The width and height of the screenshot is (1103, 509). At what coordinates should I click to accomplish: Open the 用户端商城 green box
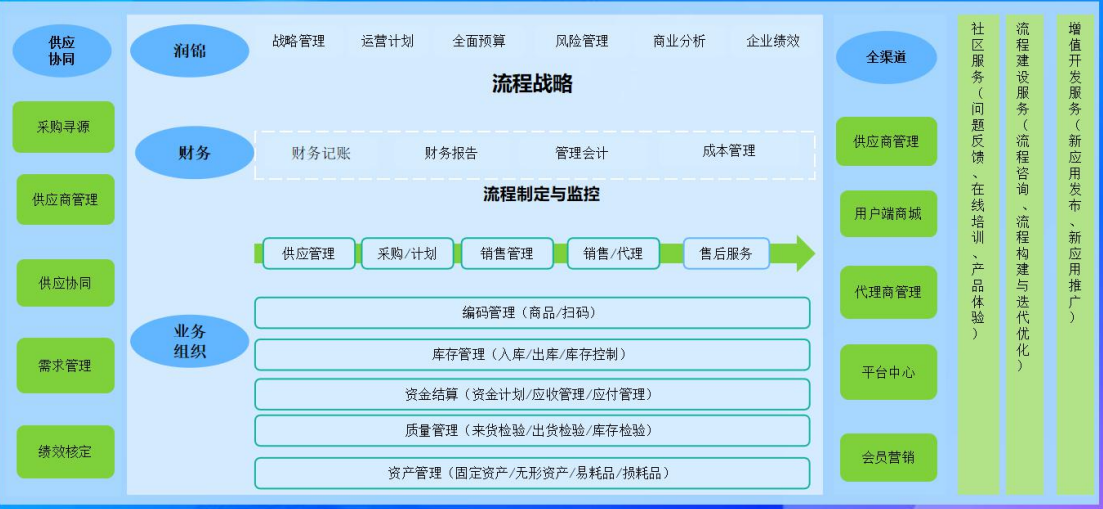click(x=888, y=213)
